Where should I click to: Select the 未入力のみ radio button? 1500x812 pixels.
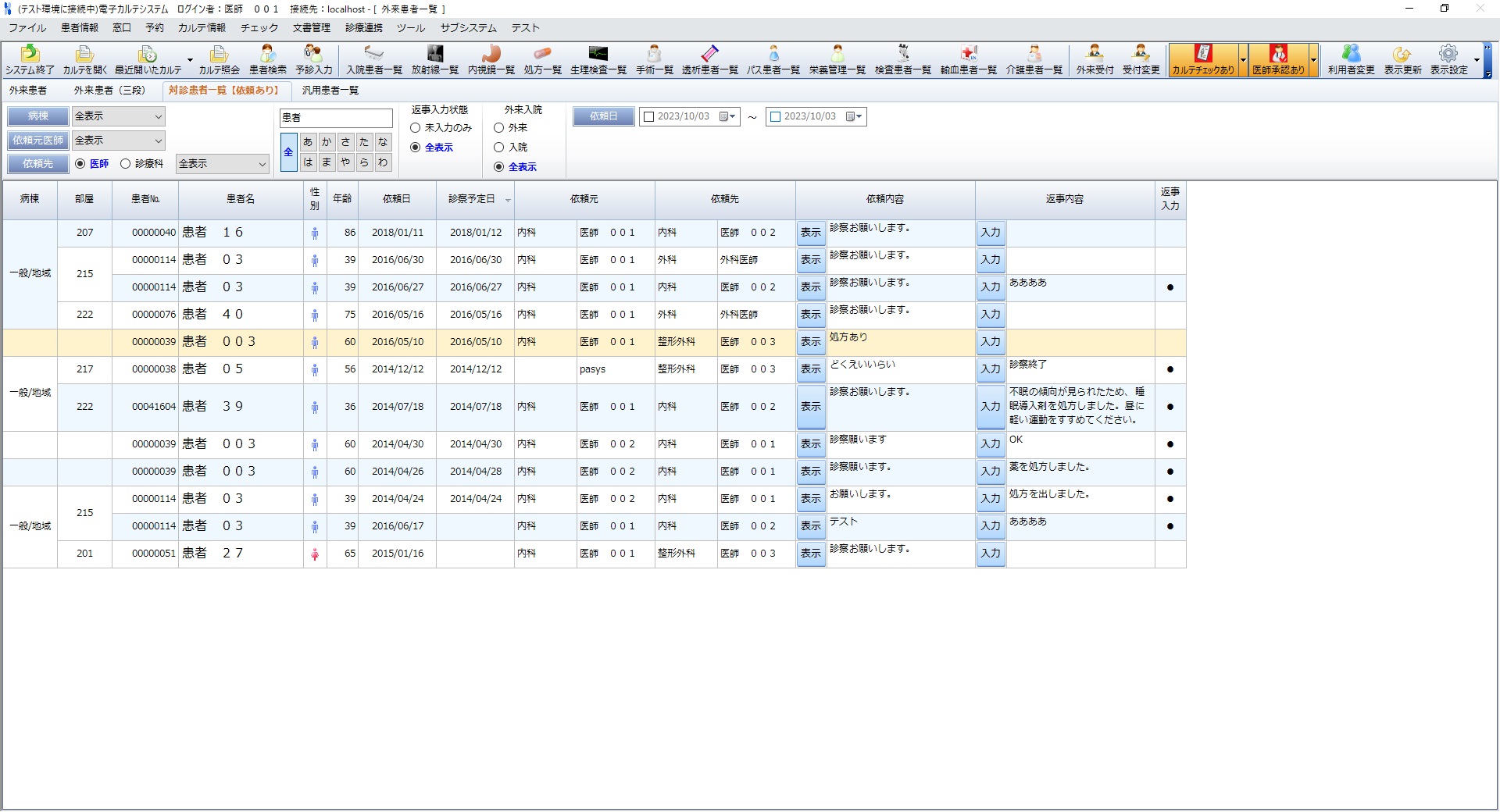click(x=416, y=128)
